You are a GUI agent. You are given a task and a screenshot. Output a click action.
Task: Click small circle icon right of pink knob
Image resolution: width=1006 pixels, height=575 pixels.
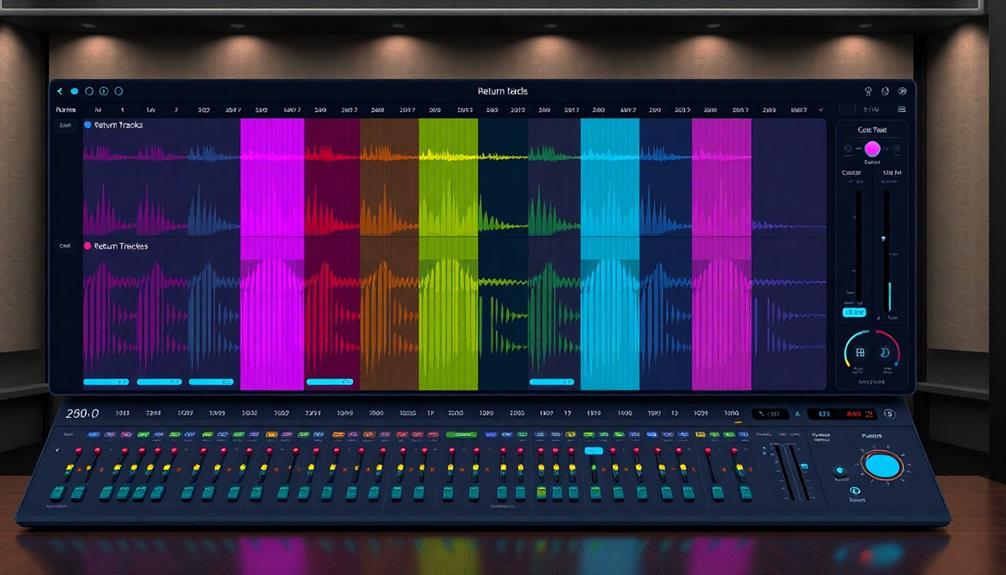pos(896,149)
